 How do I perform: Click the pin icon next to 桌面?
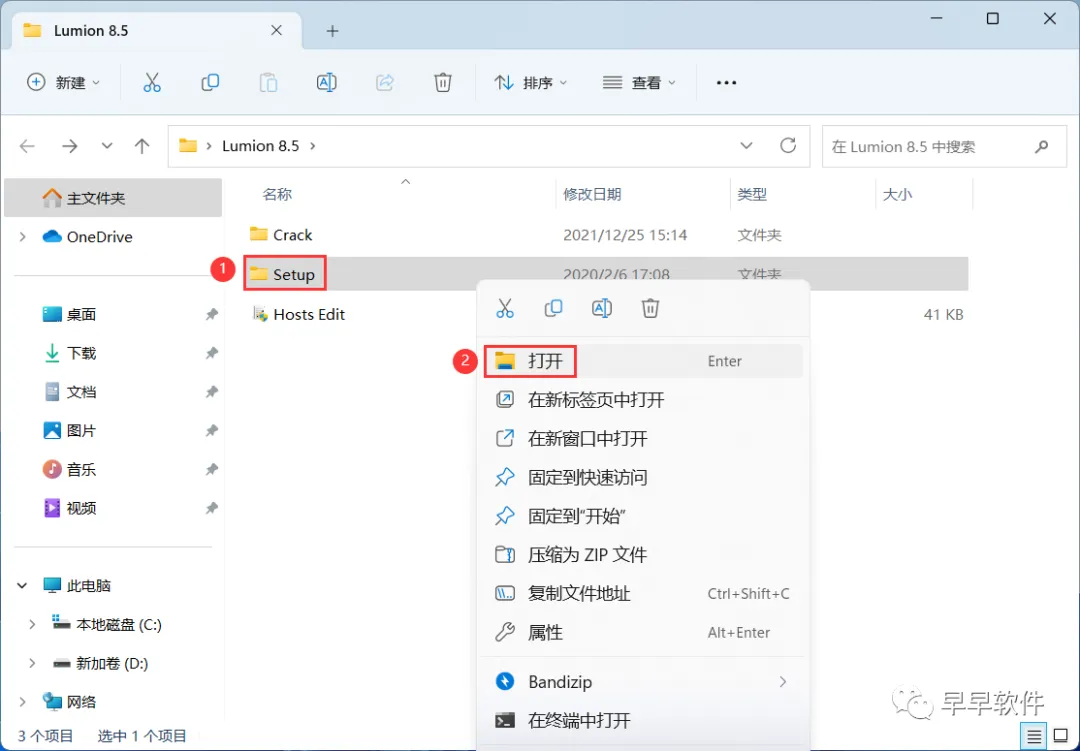(211, 314)
